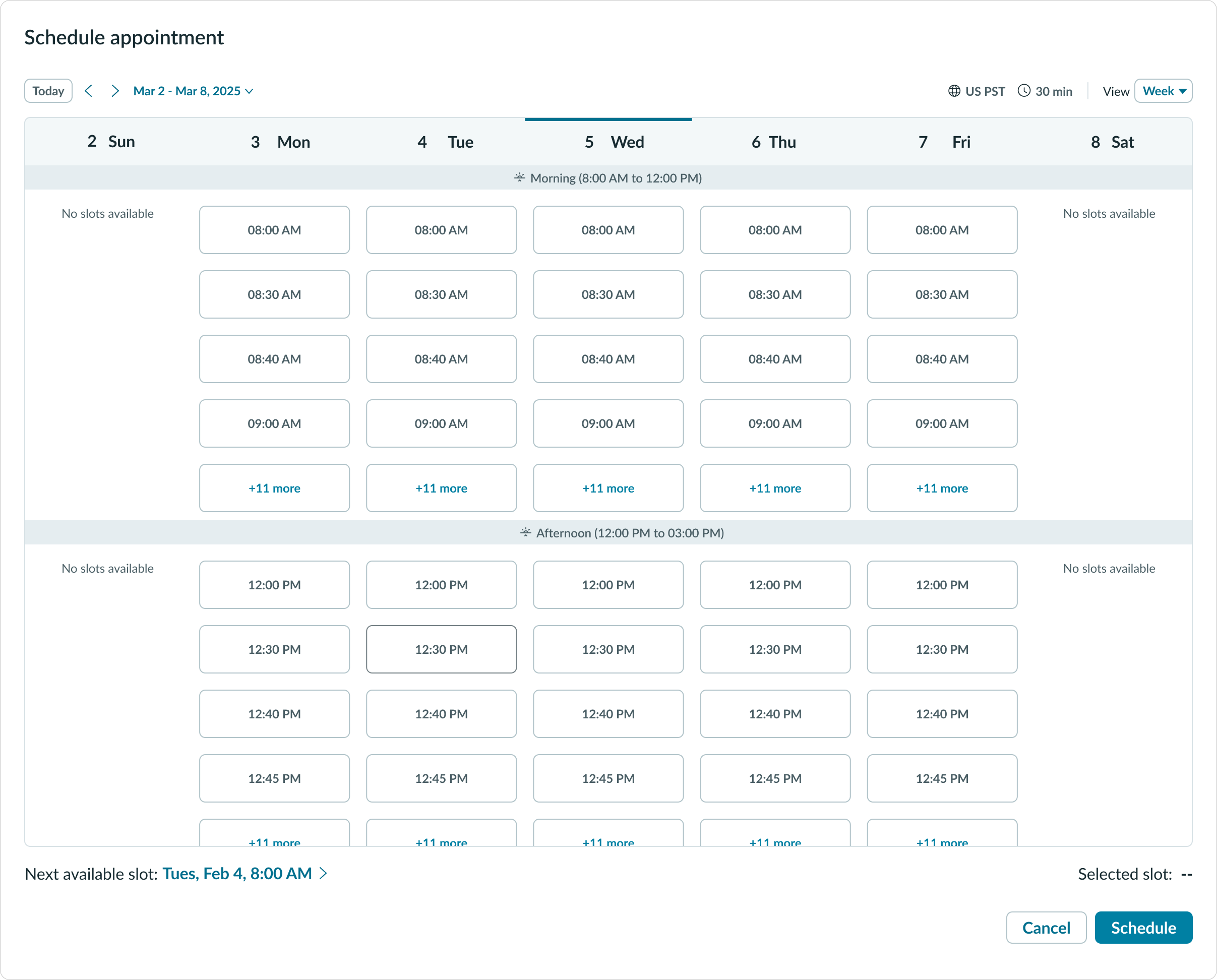Click the globe timezone icon
Viewport: 1217px width, 980px height.
pos(954,91)
